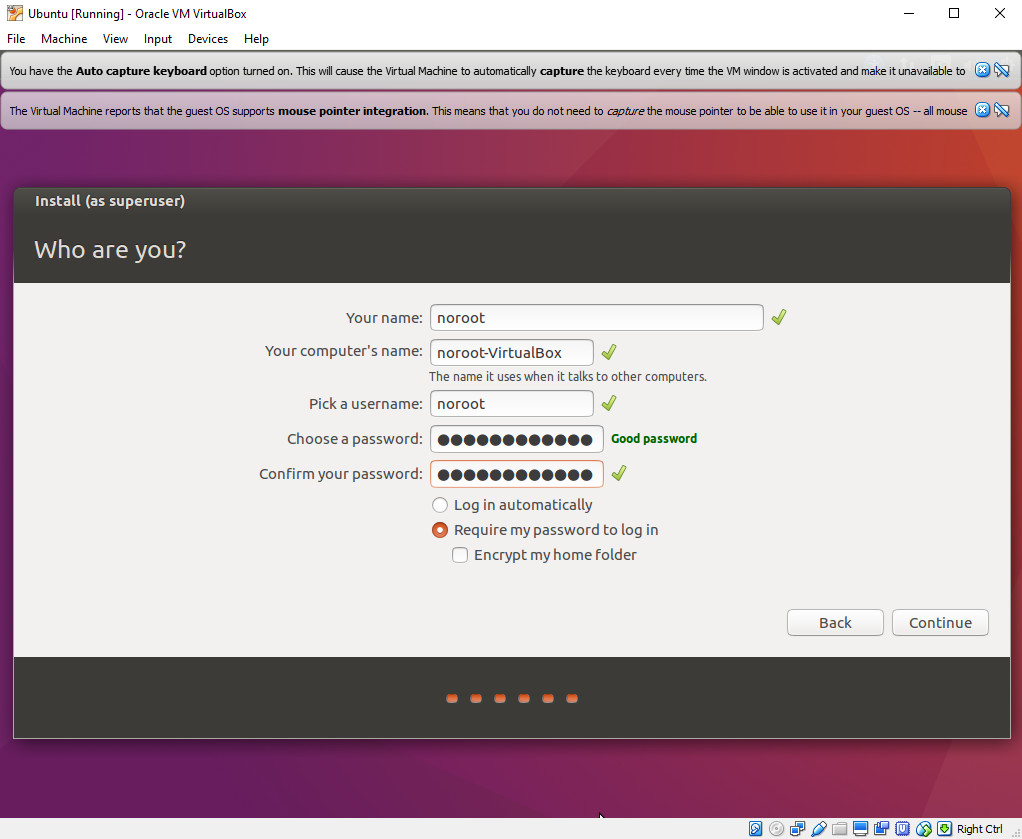Click the Pick a username field

[512, 404]
